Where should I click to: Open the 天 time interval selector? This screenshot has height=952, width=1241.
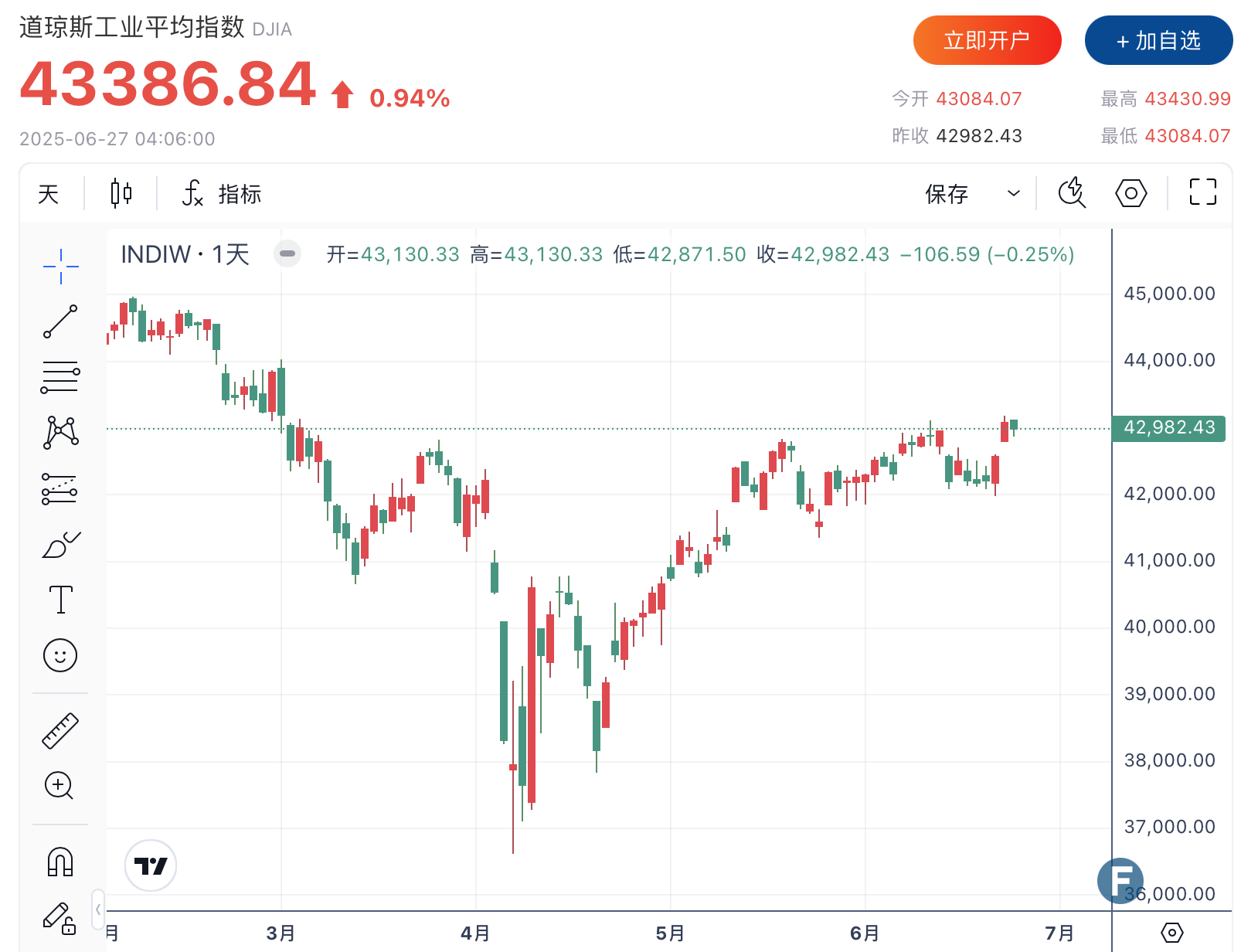click(x=49, y=193)
